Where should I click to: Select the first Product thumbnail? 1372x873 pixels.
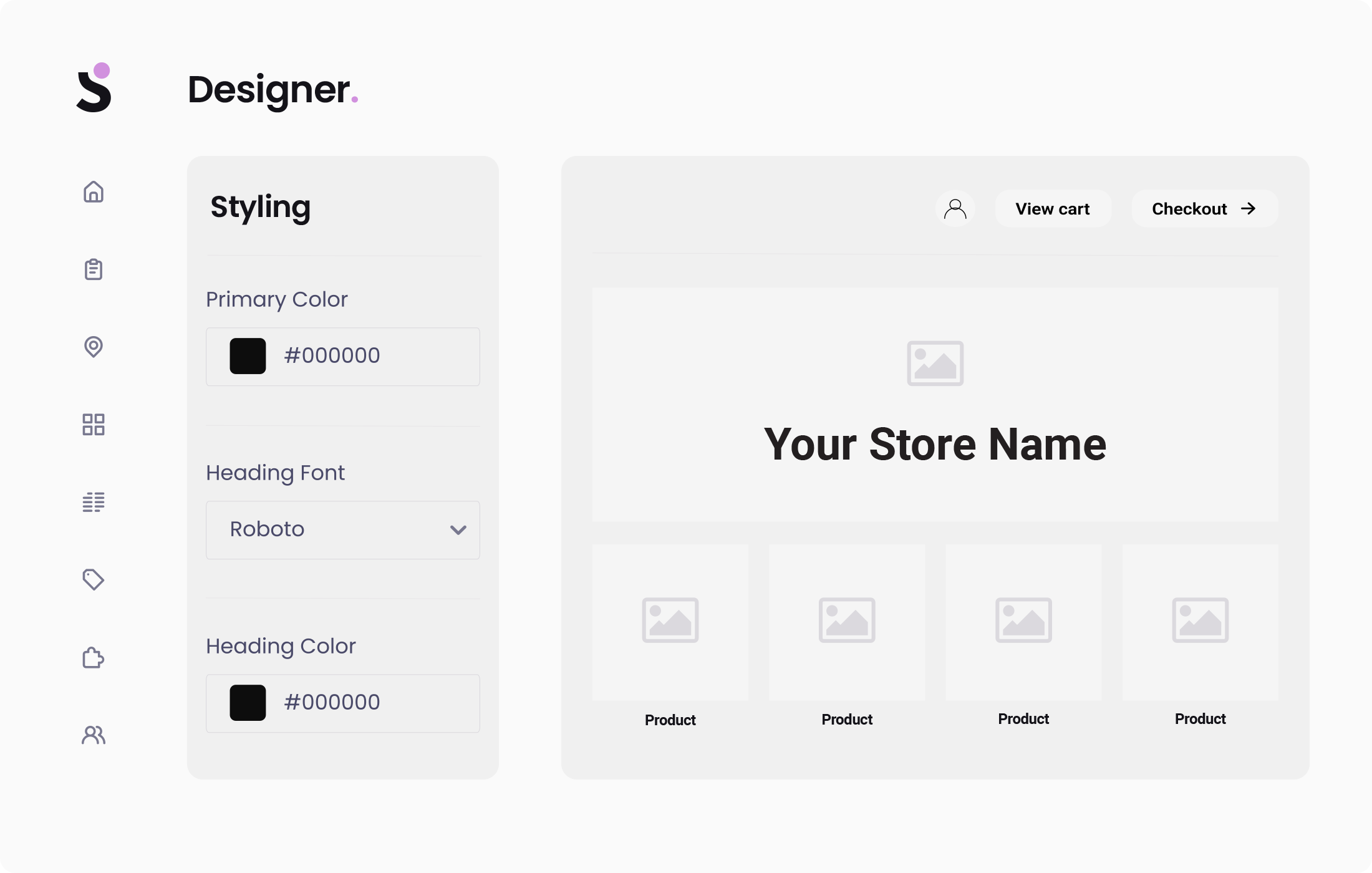[x=670, y=622]
